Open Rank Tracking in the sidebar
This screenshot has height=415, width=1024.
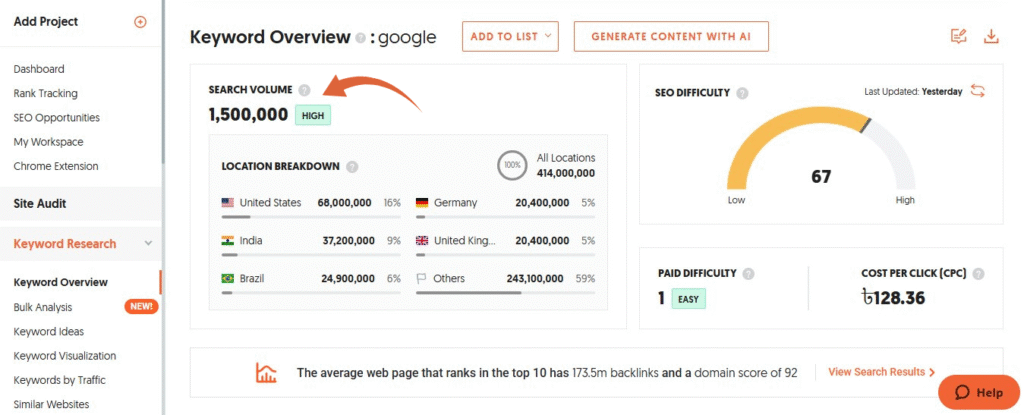[x=45, y=93]
